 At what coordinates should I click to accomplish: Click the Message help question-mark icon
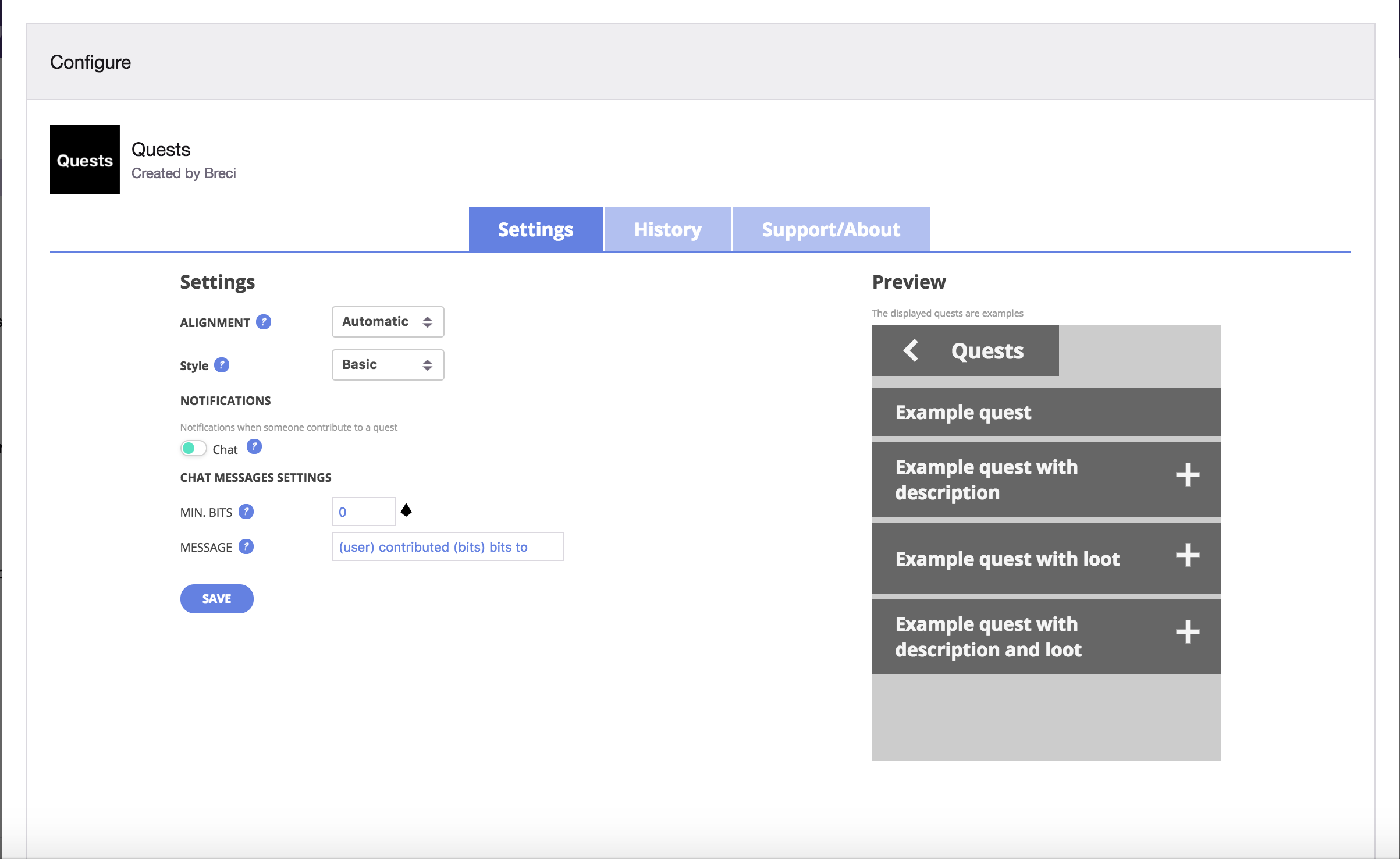246,546
